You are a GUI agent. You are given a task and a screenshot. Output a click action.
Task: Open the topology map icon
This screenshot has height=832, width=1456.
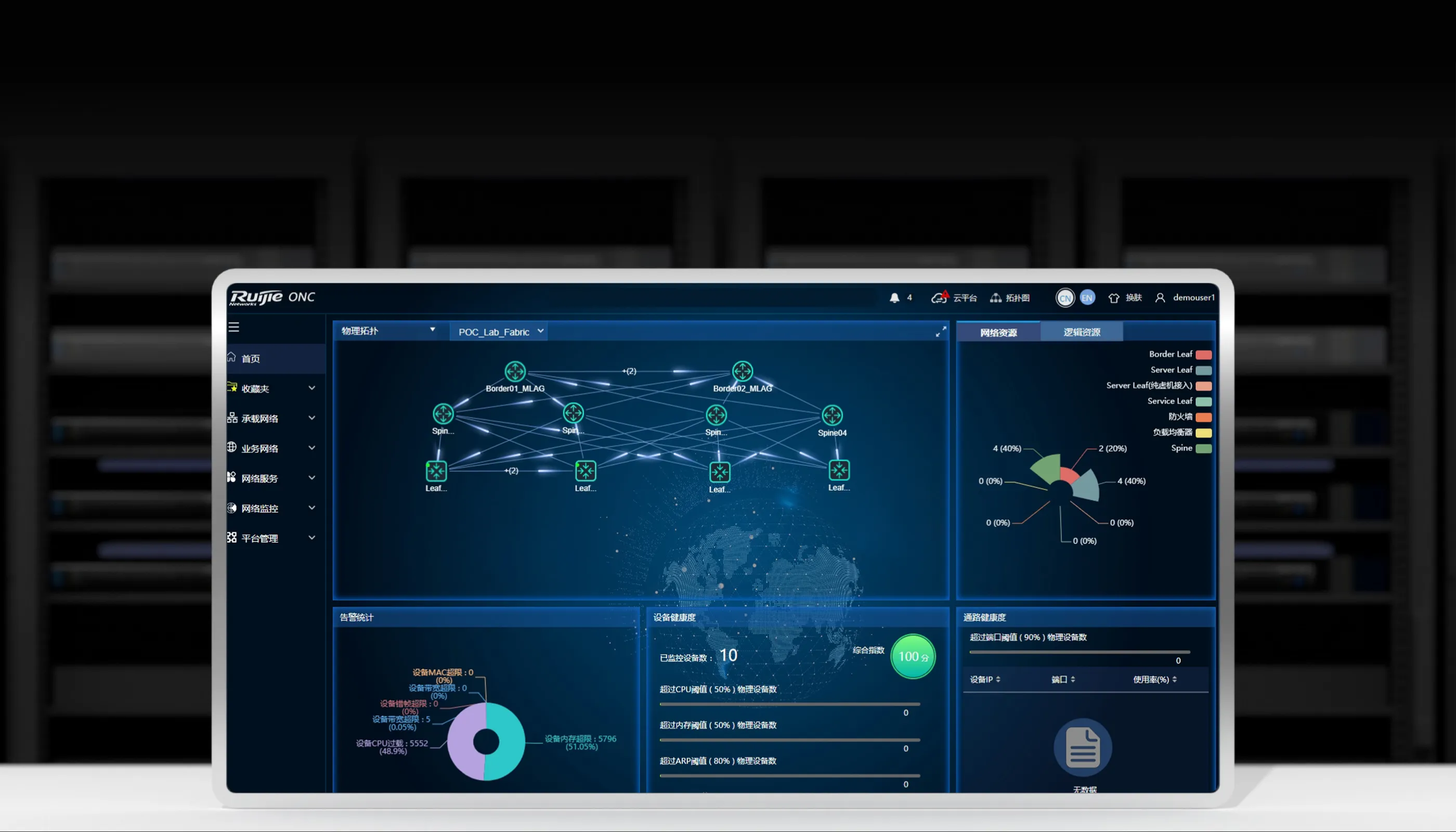(x=995, y=298)
